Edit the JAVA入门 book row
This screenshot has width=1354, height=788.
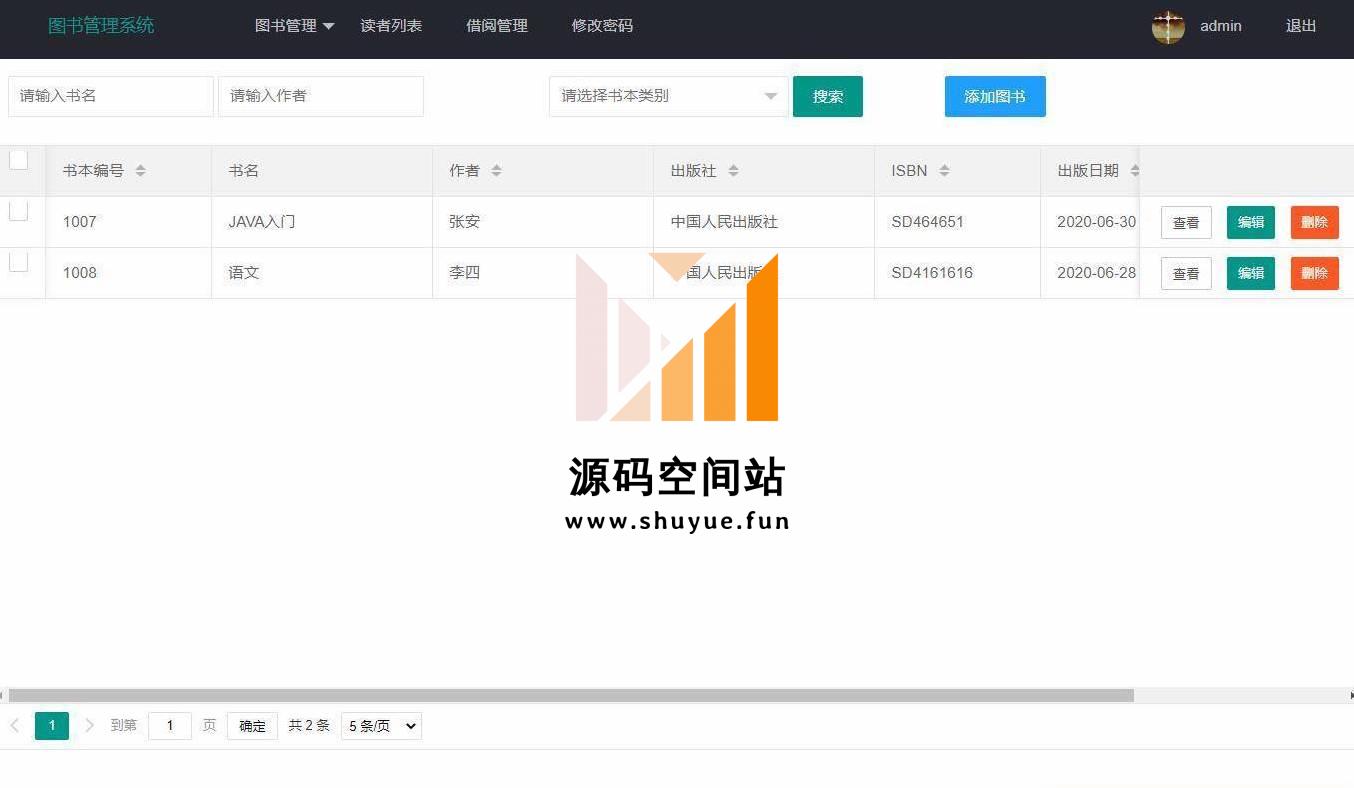tap(1251, 223)
